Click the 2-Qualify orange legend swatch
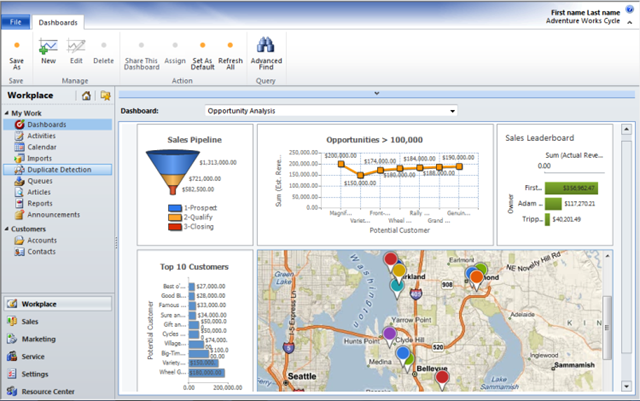The height and width of the screenshot is (401, 640). pyautogui.click(x=175, y=217)
